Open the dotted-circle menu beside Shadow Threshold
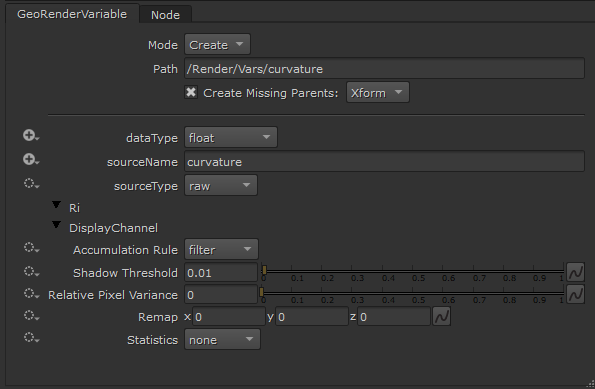The width and height of the screenshot is (595, 389). 31,272
